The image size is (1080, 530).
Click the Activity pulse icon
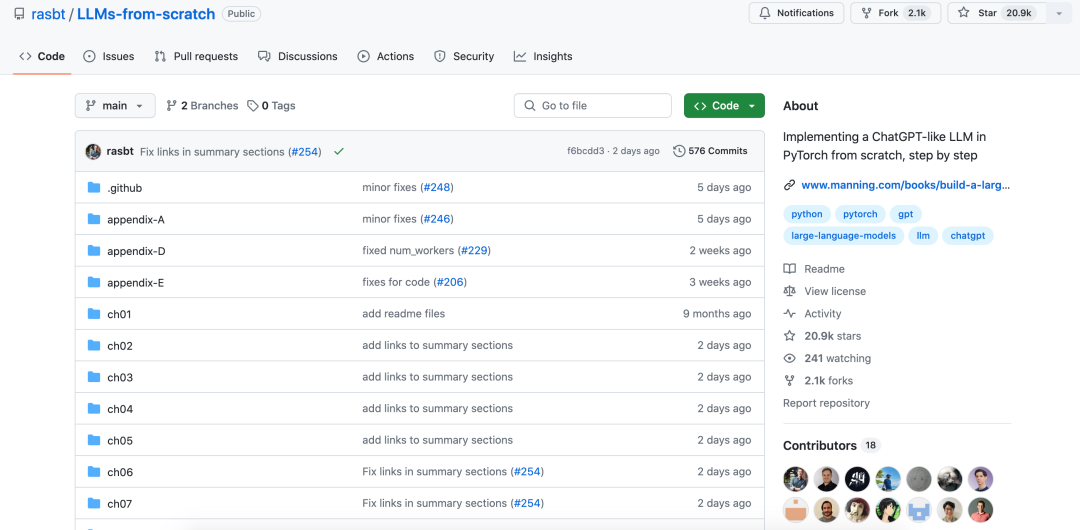pos(789,314)
